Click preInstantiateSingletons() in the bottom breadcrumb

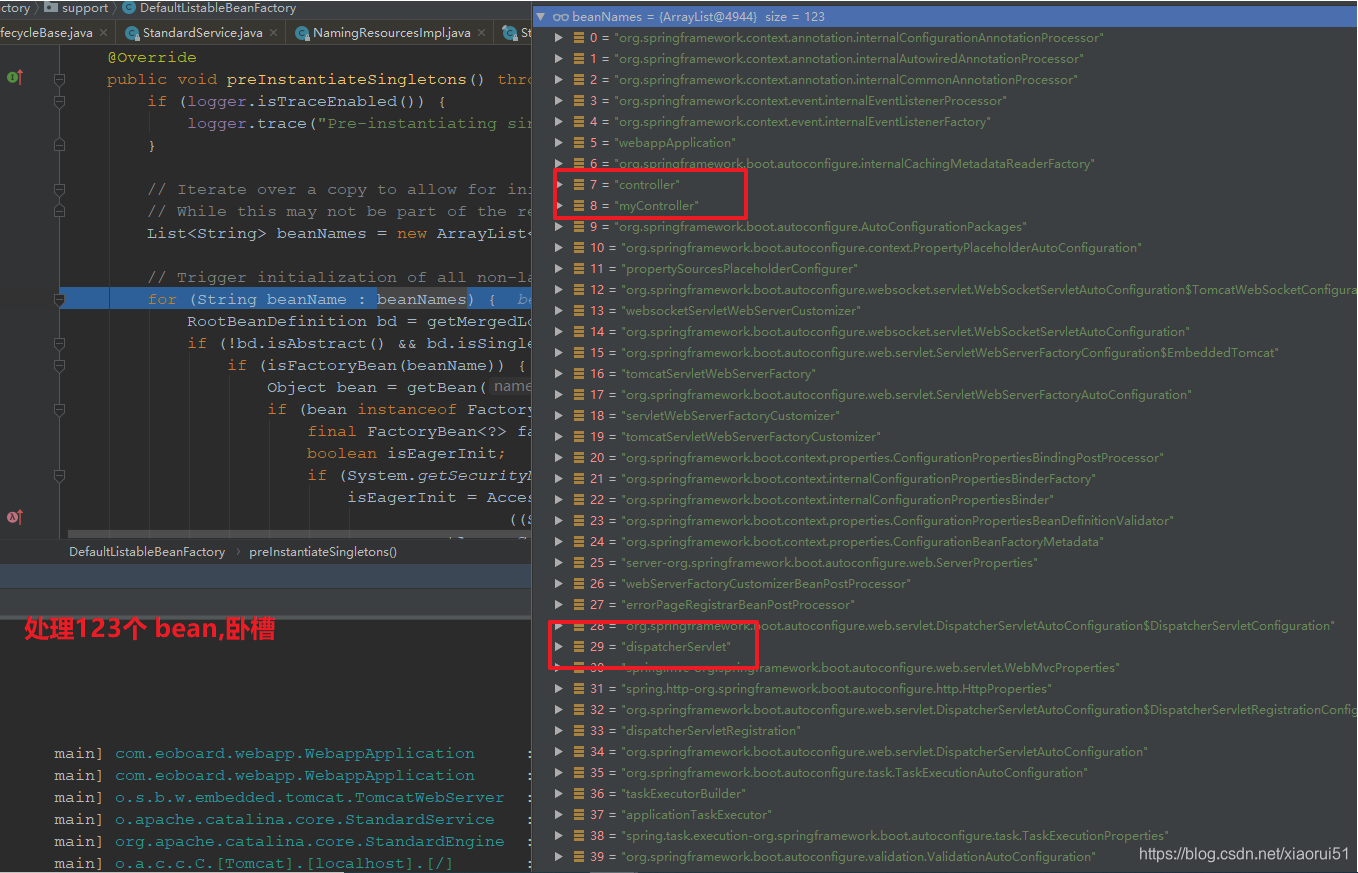323,552
